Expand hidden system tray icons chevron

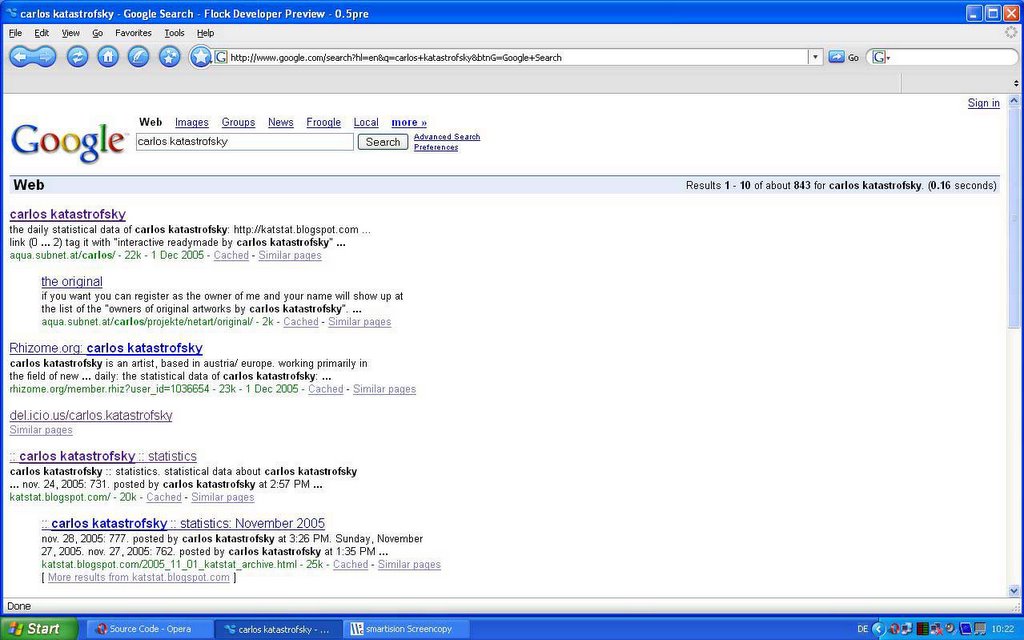click(x=878, y=629)
